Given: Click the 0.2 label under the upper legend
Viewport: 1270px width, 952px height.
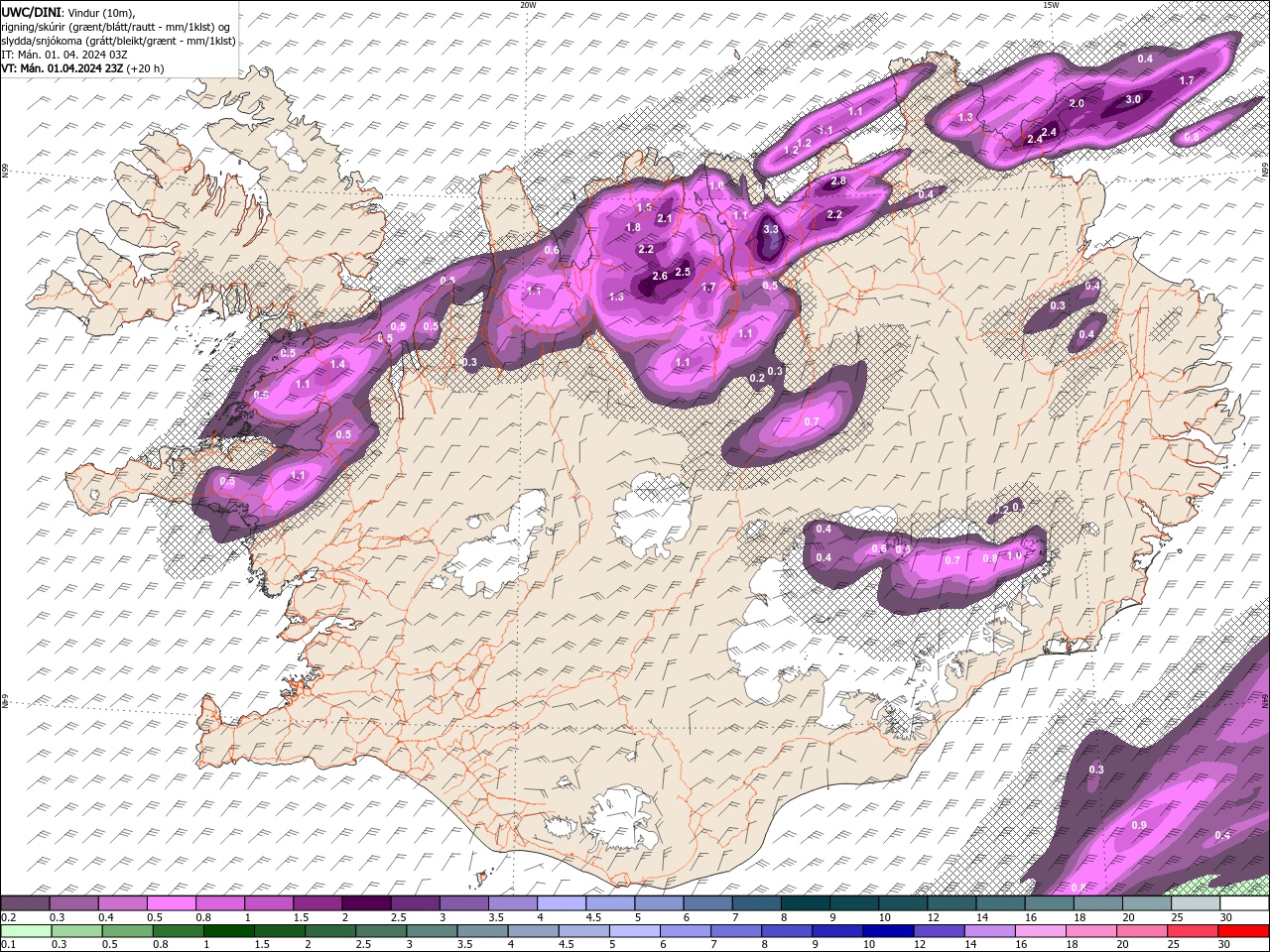Looking at the screenshot, I should click(x=8, y=917).
